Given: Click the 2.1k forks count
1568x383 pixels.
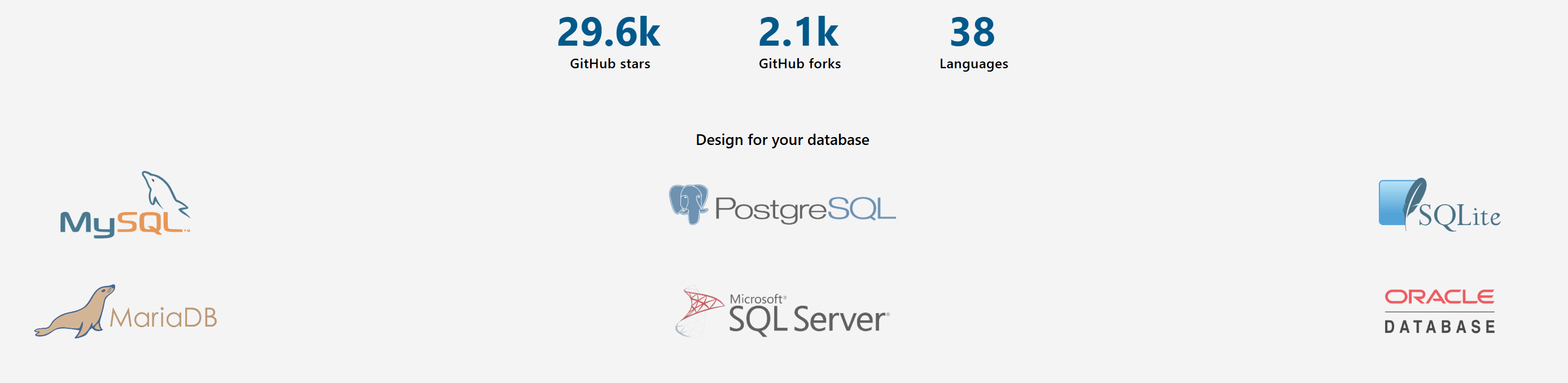Looking at the screenshot, I should [x=798, y=32].
